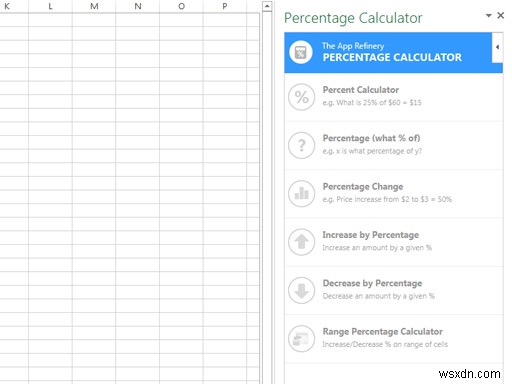The width and height of the screenshot is (512, 384).
Task: Click the Percent Calculator % icon
Action: click(x=301, y=97)
